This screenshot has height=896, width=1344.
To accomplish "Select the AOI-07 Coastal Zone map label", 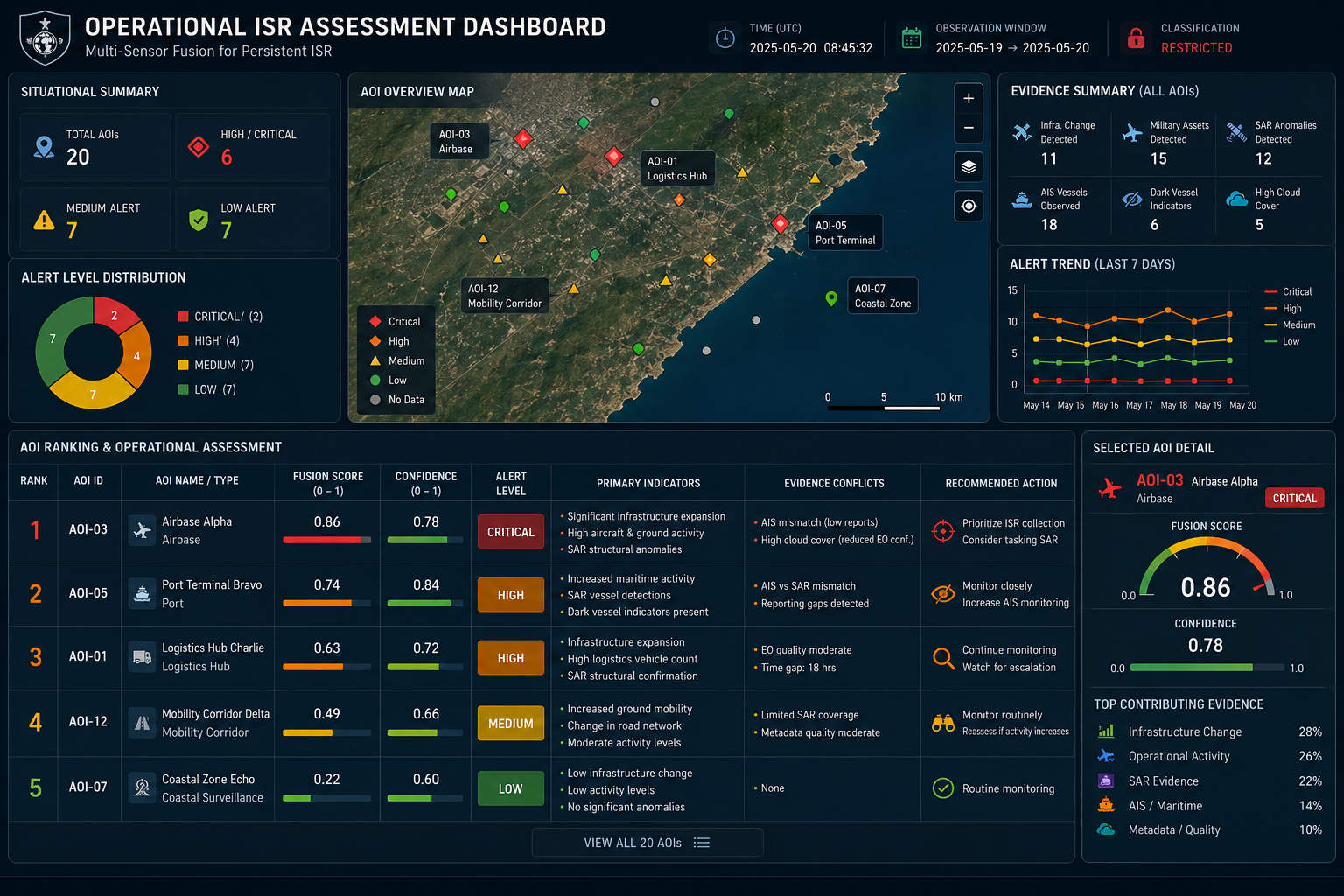I will 883,296.
